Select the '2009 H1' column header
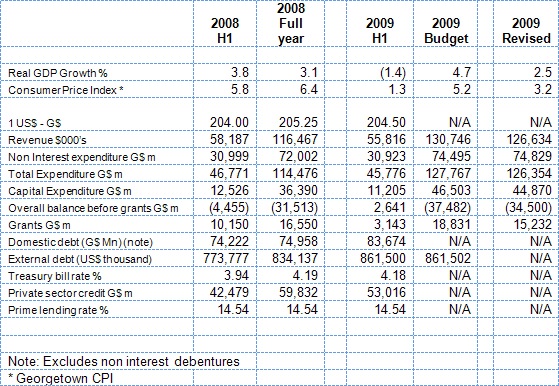Image resolution: width=559 pixels, height=386 pixels. pyautogui.click(x=380, y=31)
